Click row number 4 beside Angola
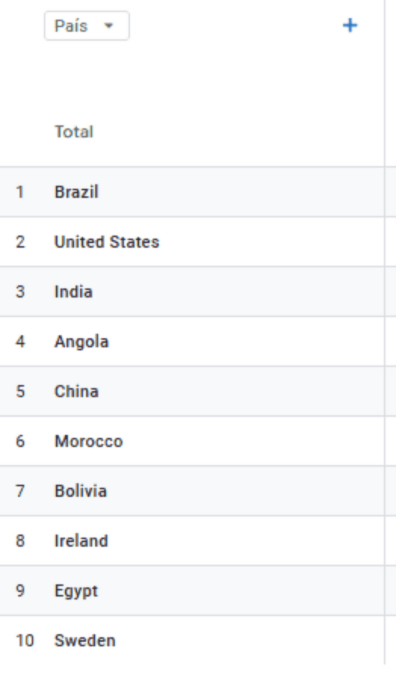396x675 pixels. click(20, 341)
